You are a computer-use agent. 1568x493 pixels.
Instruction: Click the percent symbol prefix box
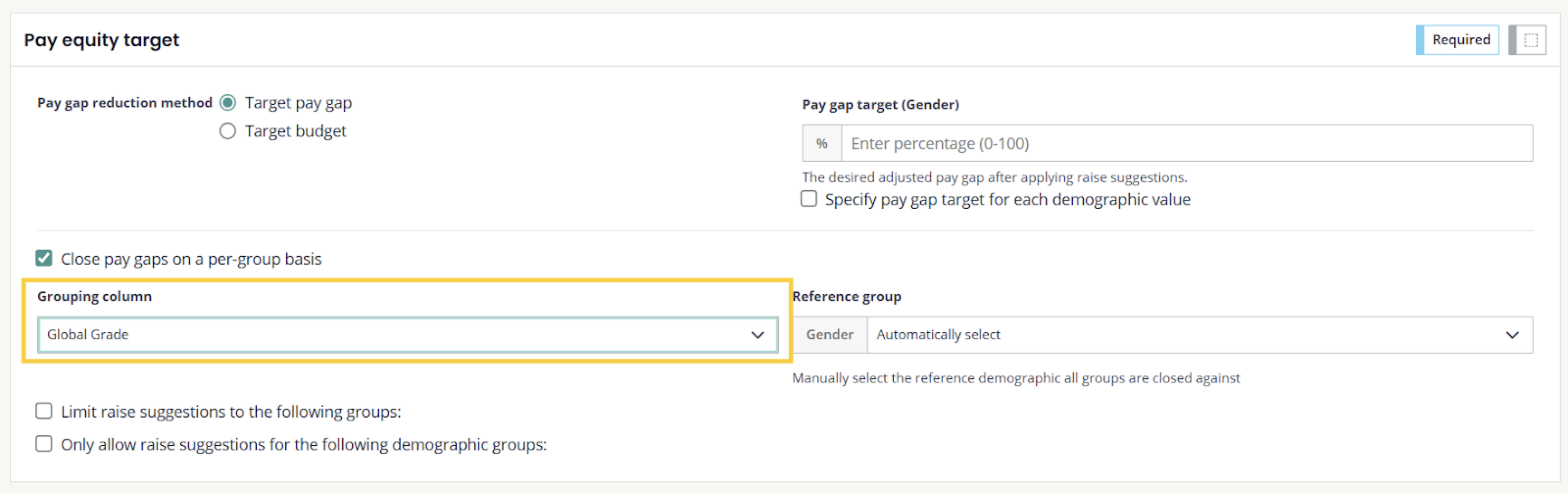[822, 144]
